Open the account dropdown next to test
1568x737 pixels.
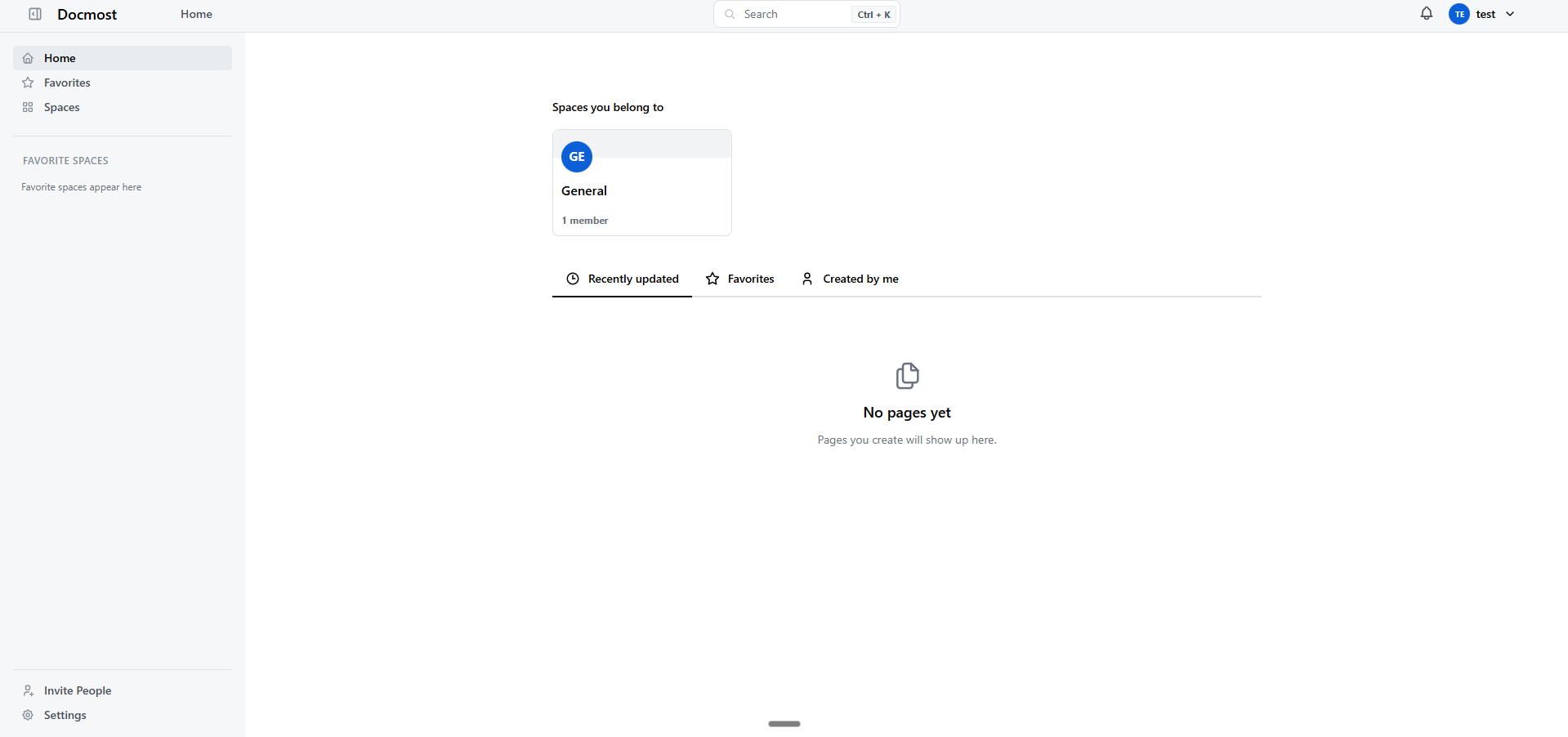coord(1486,14)
